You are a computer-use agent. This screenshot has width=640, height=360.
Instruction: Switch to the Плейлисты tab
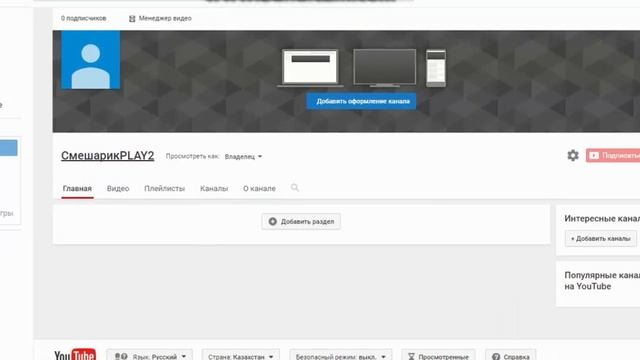pos(164,189)
